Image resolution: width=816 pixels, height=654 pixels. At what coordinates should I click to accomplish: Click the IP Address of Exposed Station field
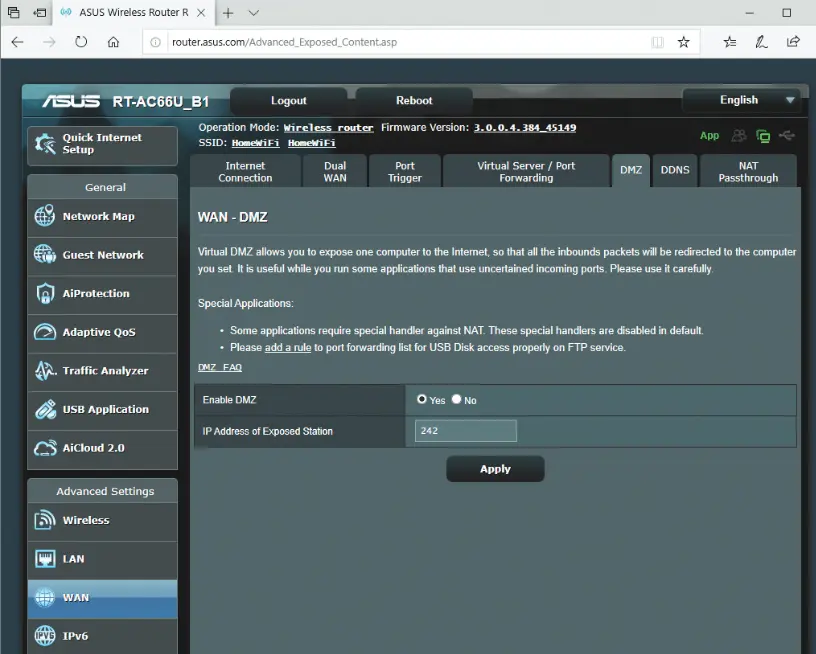(466, 431)
